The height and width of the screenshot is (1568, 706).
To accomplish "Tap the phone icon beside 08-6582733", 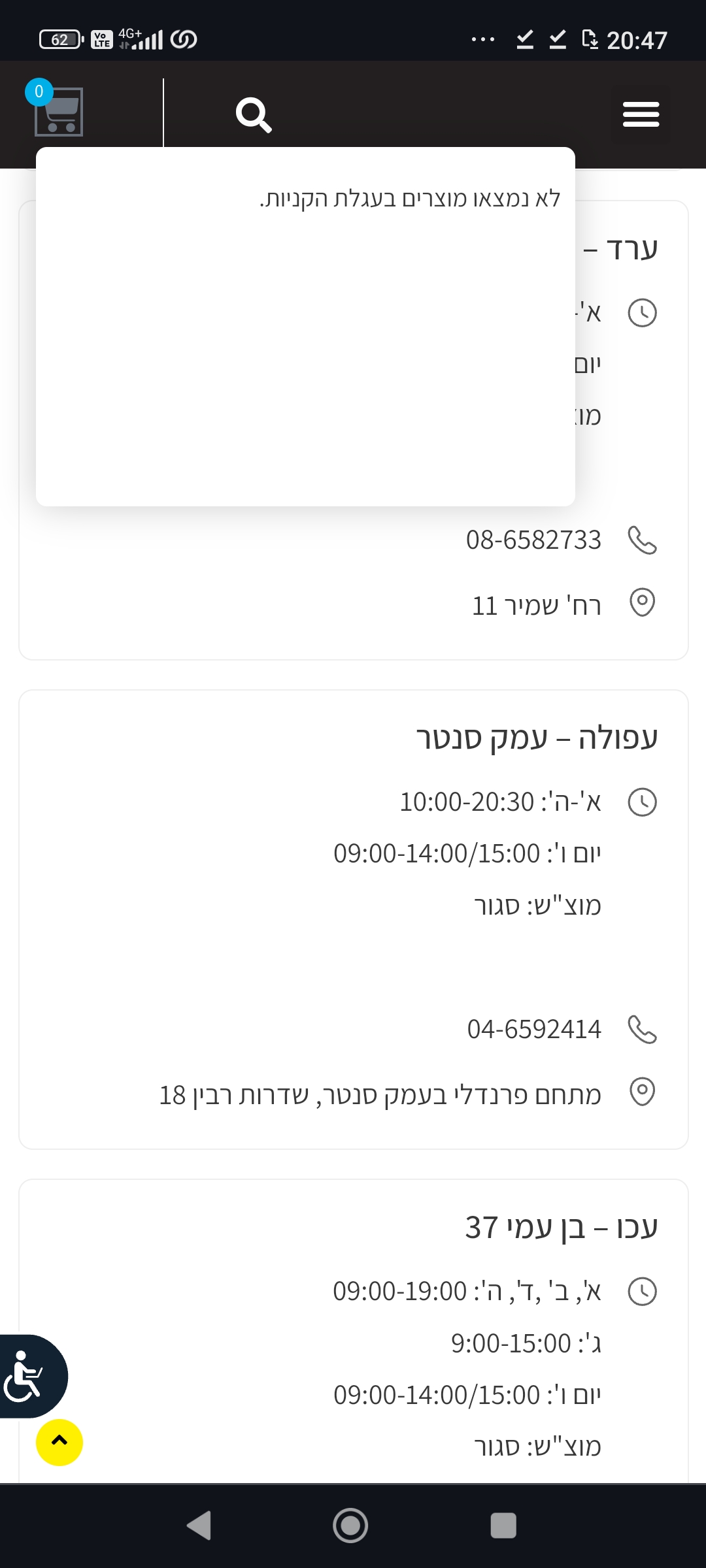I will [x=642, y=540].
